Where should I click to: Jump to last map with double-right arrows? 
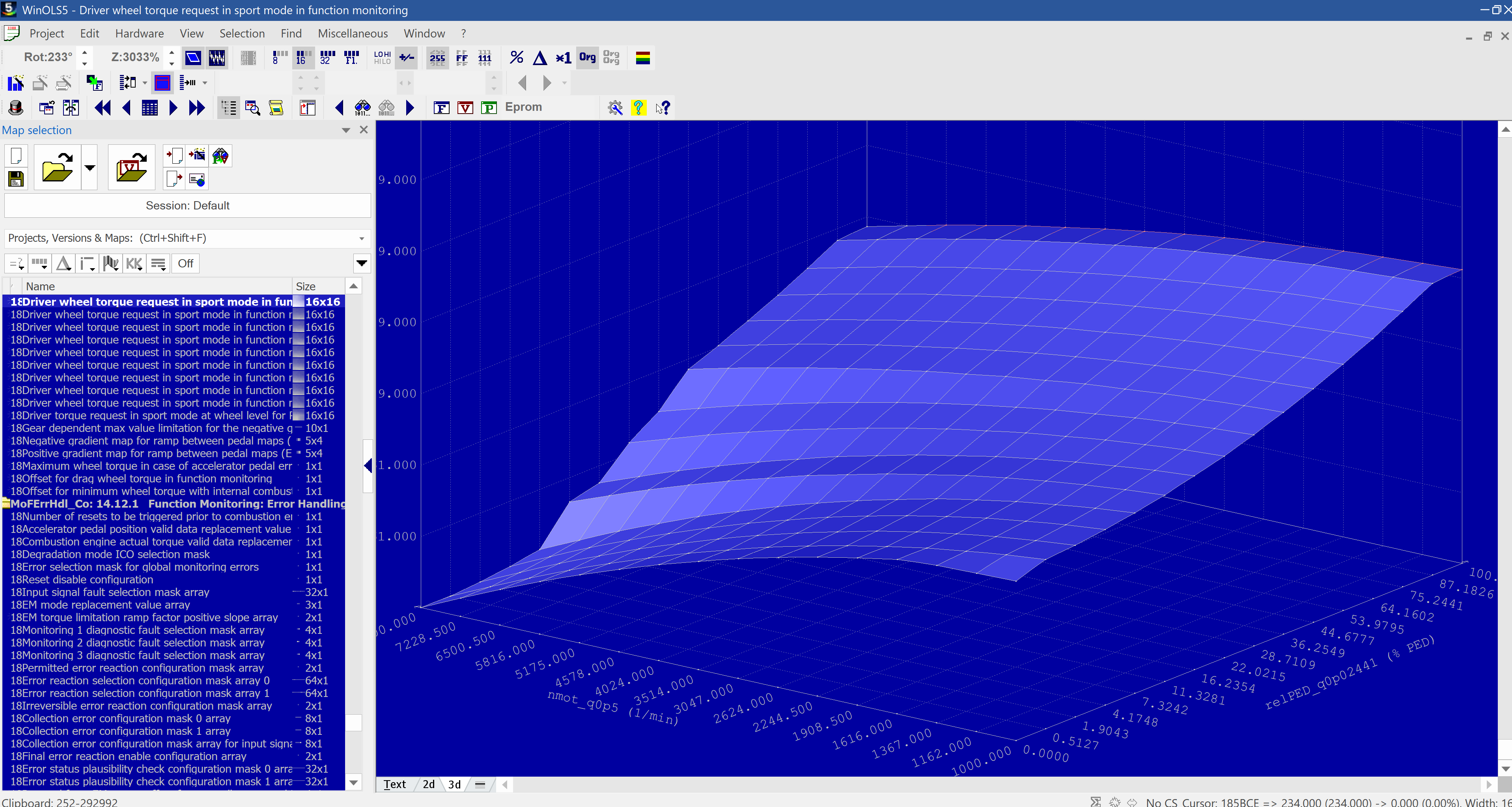pos(197,107)
